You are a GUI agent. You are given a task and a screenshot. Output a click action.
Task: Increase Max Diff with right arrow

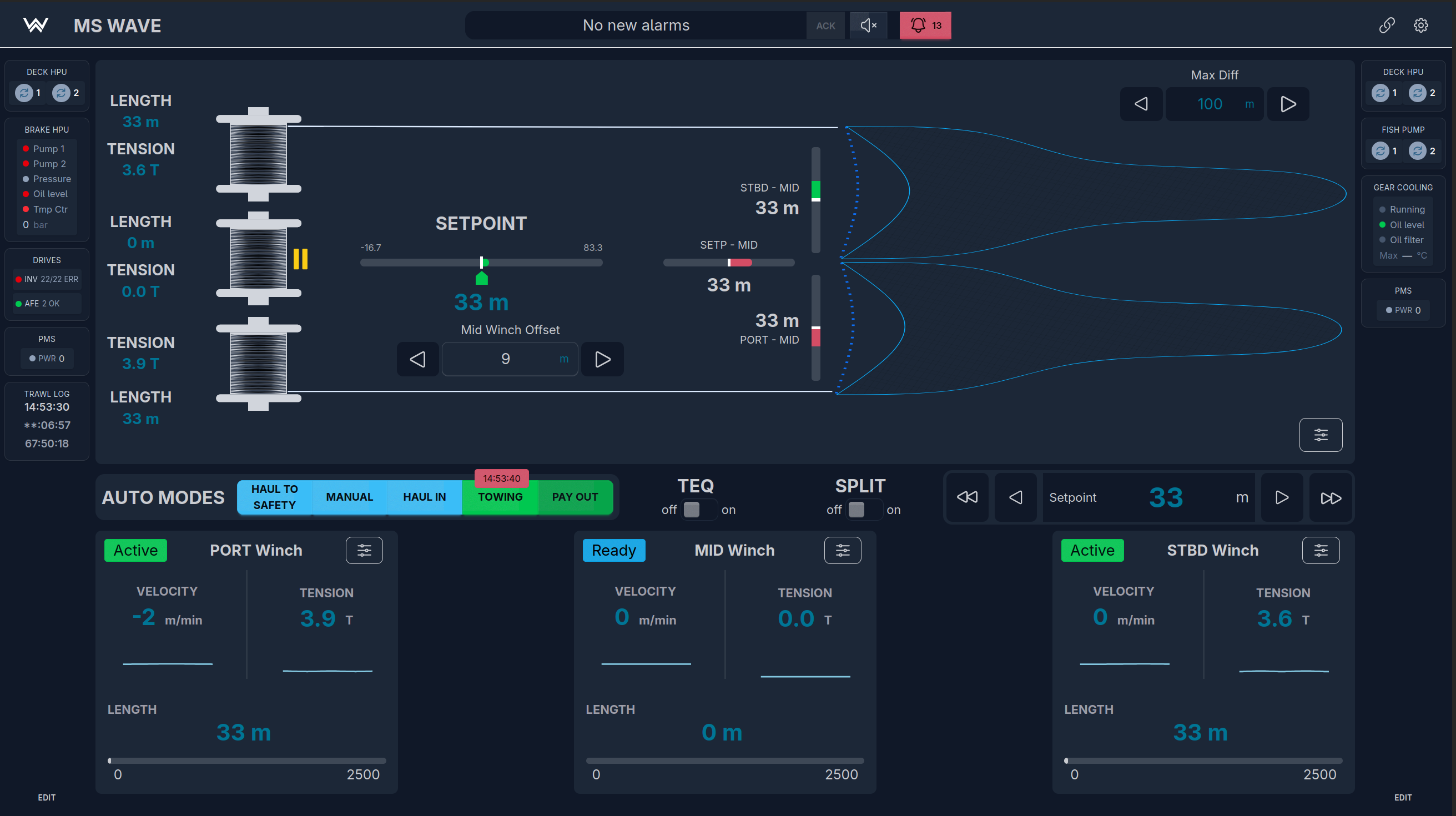(1288, 104)
